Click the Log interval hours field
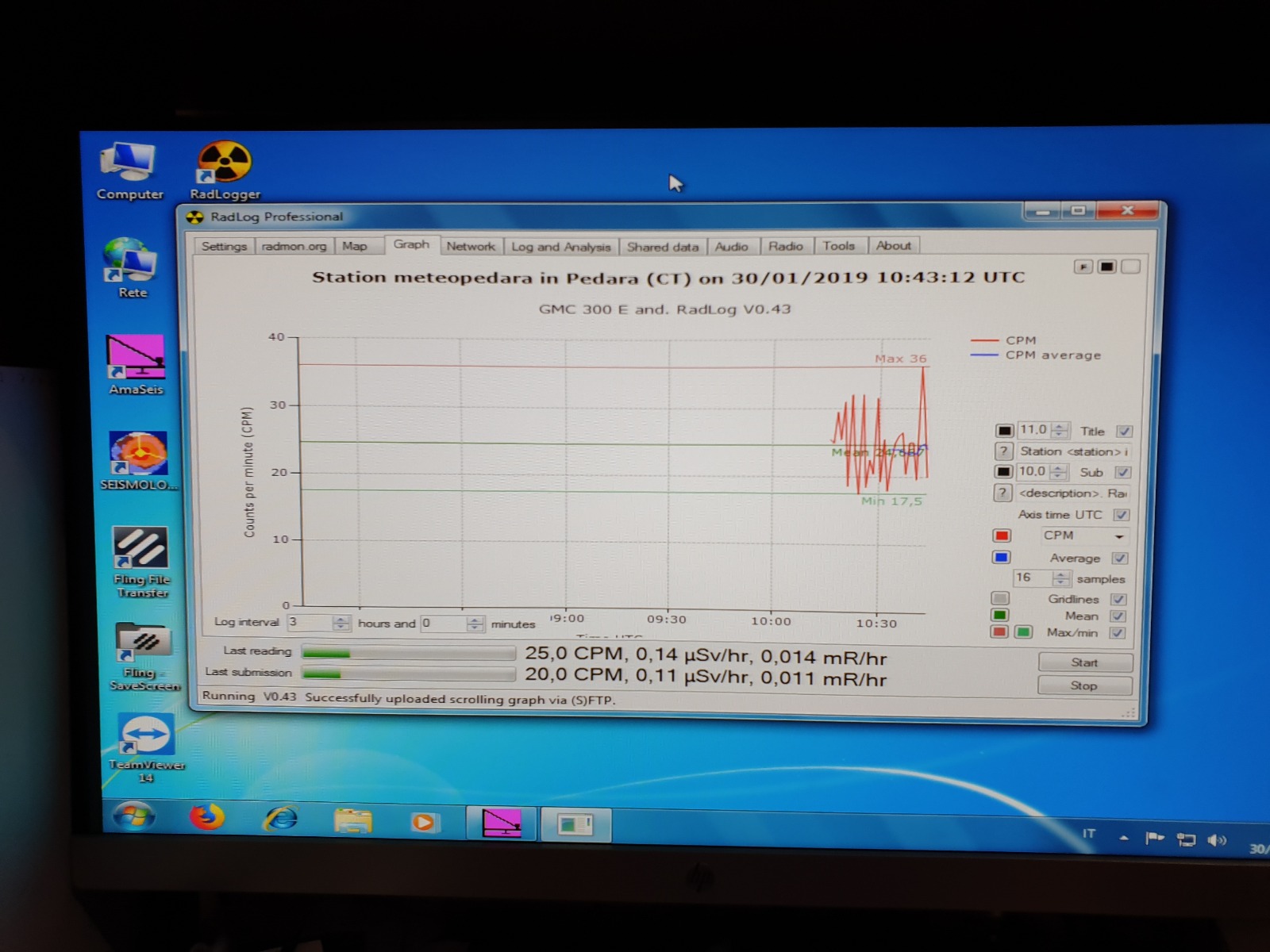This screenshot has width=1270, height=952. 310,623
